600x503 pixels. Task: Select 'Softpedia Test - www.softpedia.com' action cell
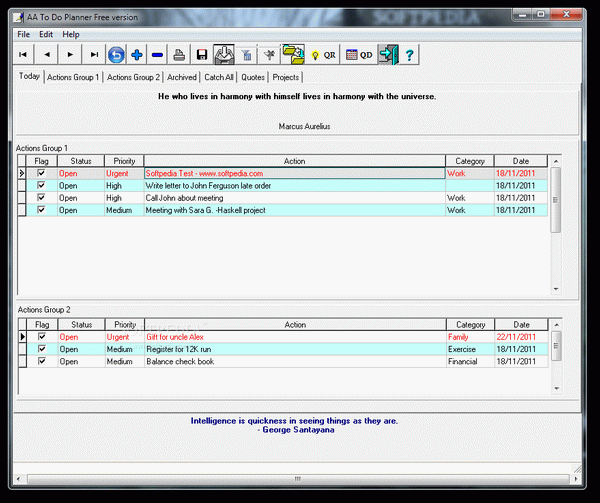295,173
